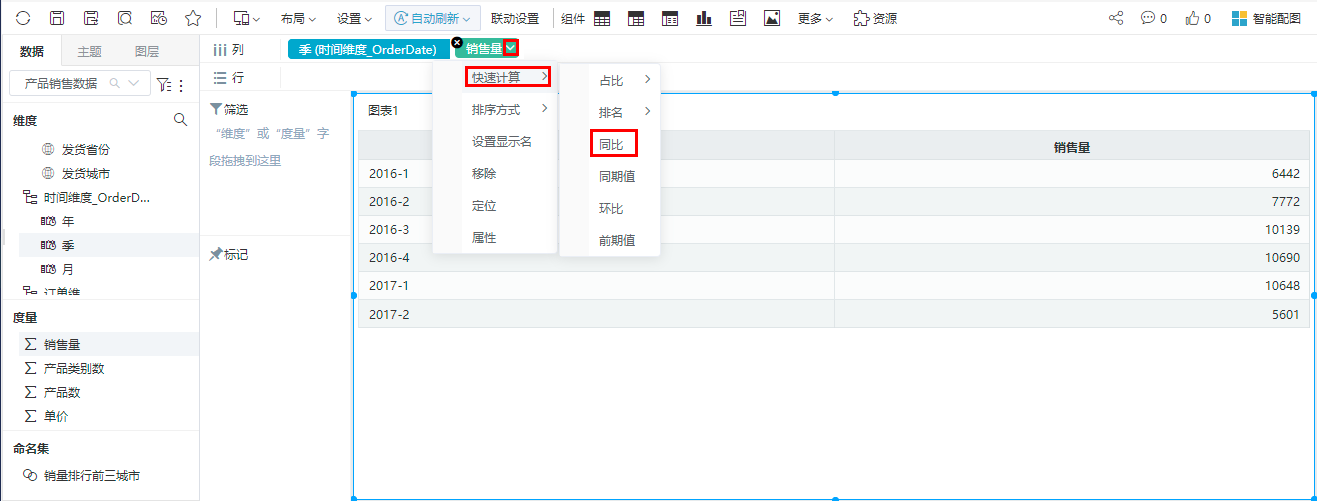Click the 季 (时间维度_OrderDate) column pill

pos(368,49)
